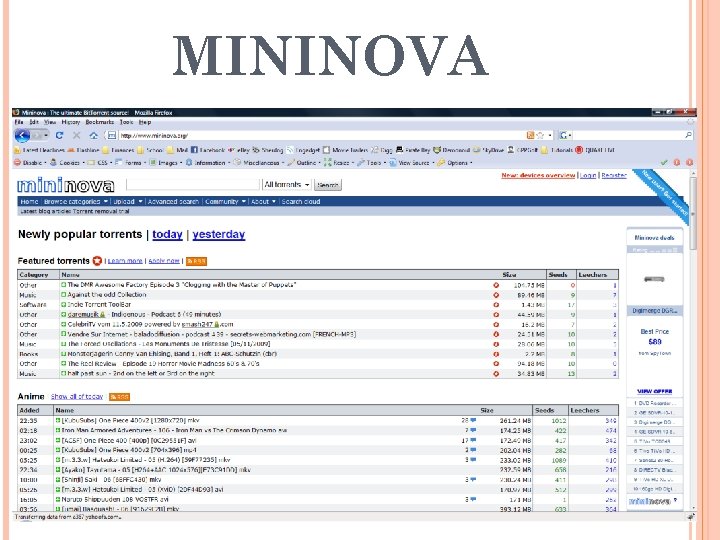720x540 pixels.
Task: Open 'half past sun' music torrent
Action: pyautogui.click(x=141, y=373)
